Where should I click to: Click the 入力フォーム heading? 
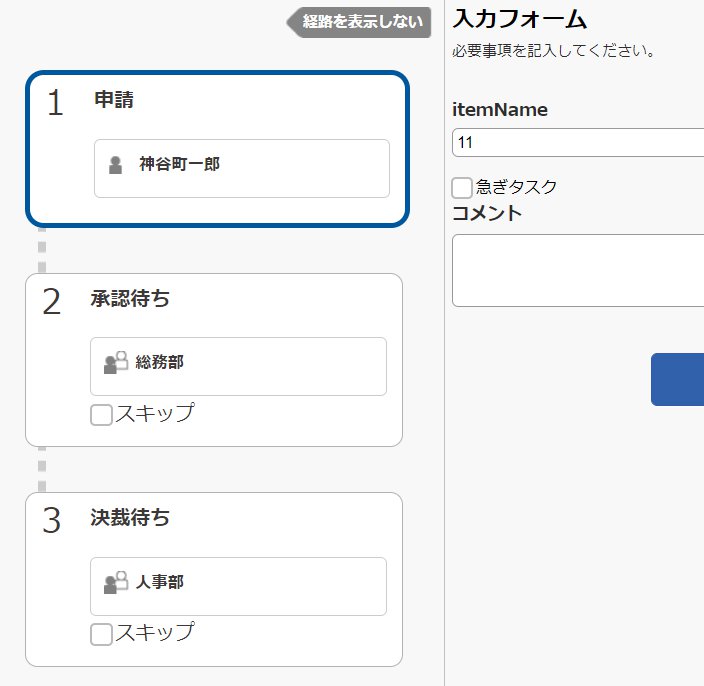coord(519,19)
